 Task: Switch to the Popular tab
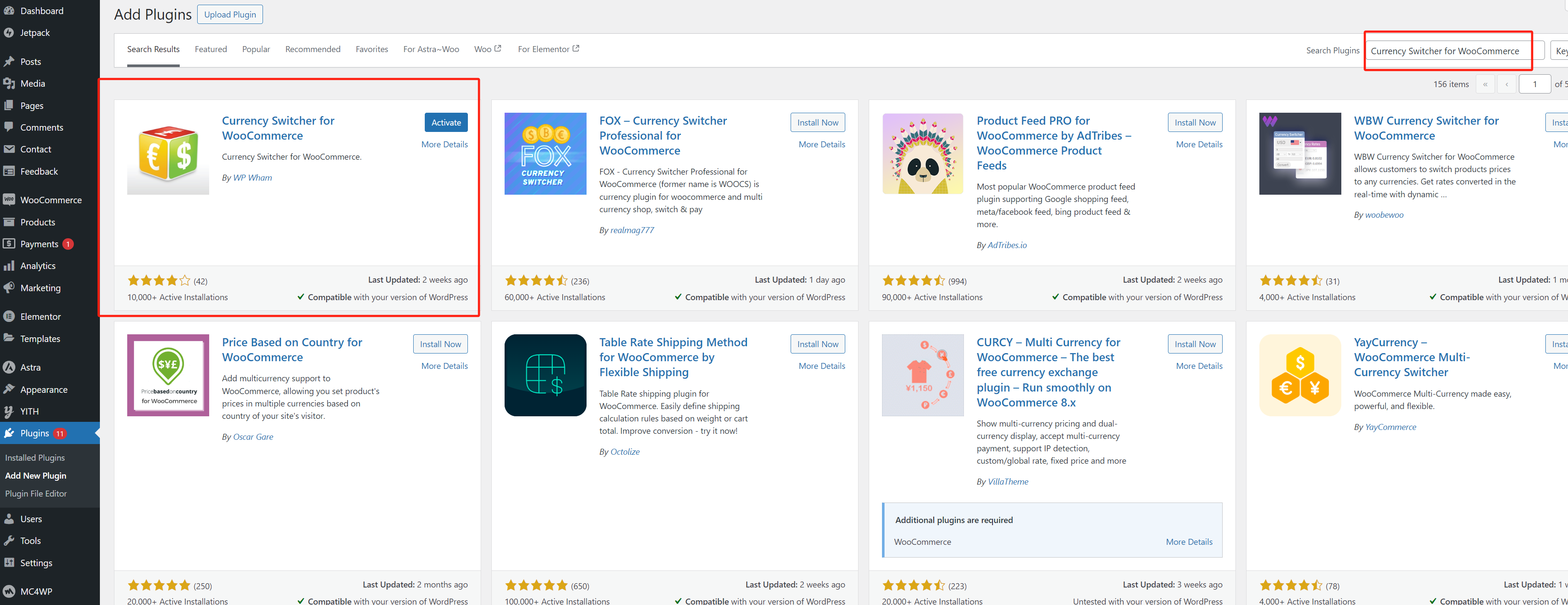coord(256,49)
